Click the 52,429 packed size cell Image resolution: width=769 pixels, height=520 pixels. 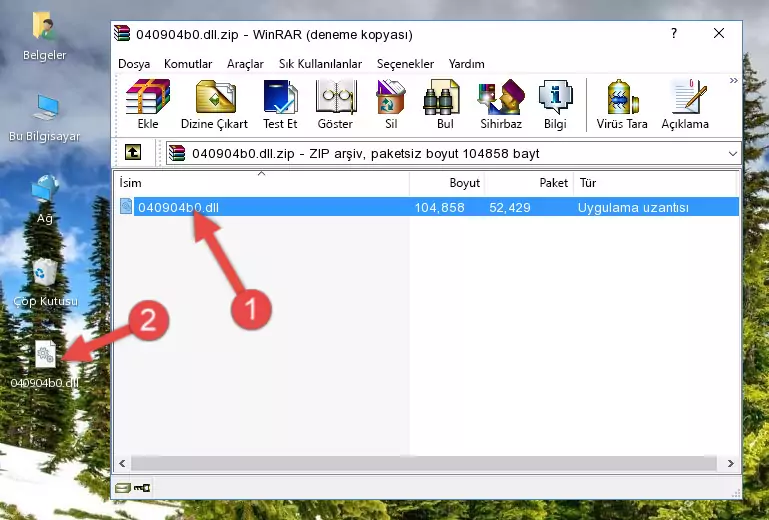510,208
